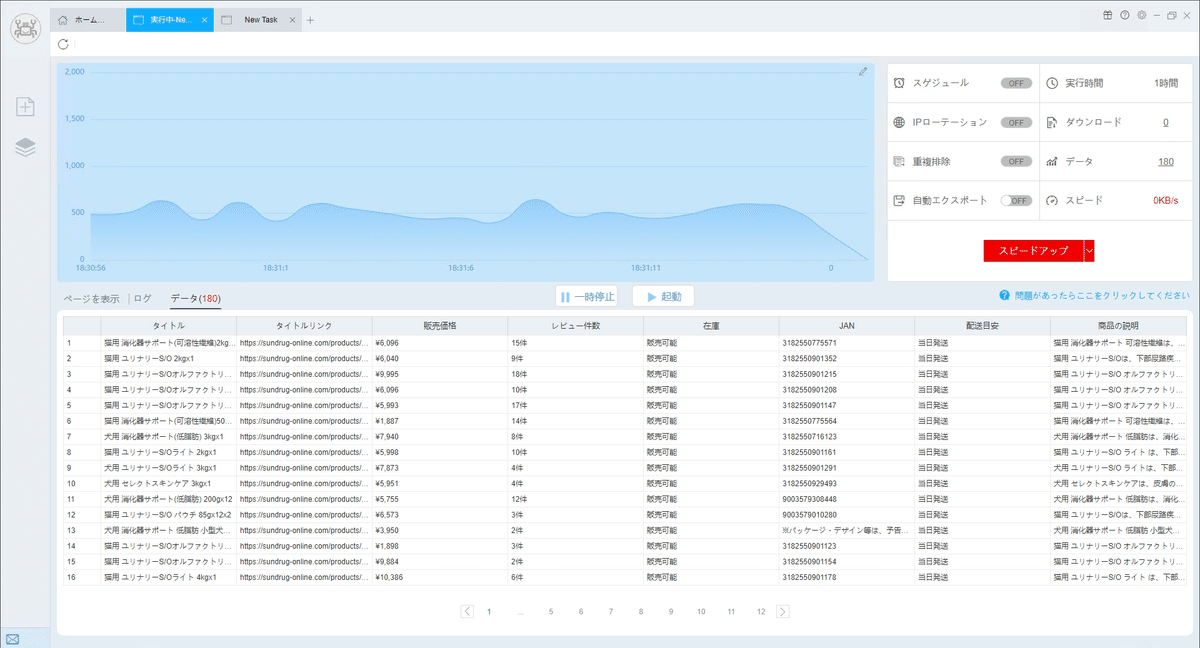
Task: Select price cell ¥9,995
Action: (440, 374)
